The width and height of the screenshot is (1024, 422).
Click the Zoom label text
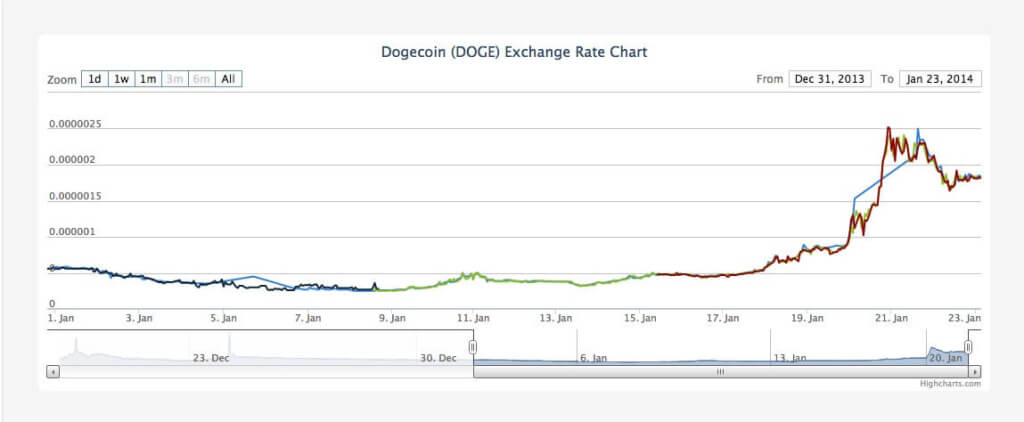point(63,80)
